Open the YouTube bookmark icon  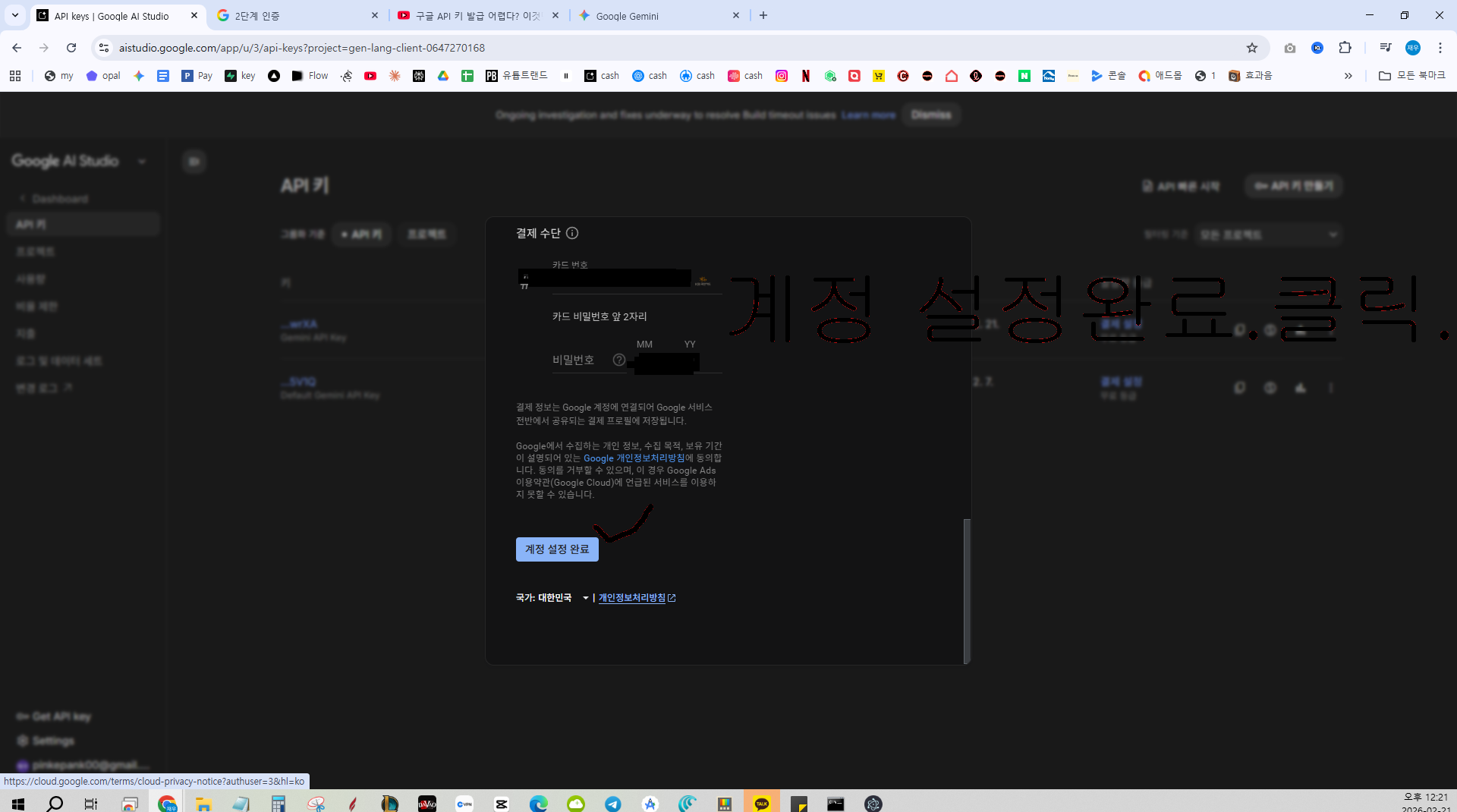click(370, 76)
